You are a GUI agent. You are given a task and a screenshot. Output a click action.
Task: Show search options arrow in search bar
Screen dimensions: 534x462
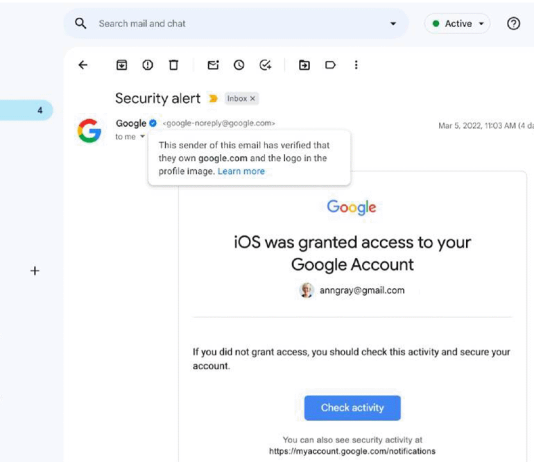(x=393, y=23)
